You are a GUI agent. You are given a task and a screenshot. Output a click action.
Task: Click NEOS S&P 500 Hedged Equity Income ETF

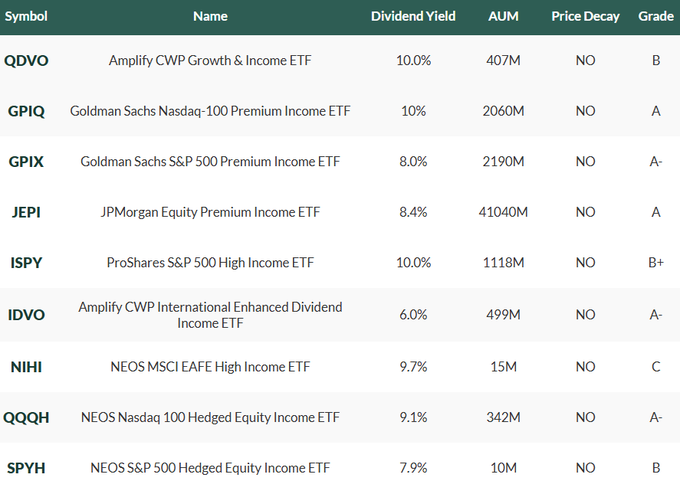210,468
